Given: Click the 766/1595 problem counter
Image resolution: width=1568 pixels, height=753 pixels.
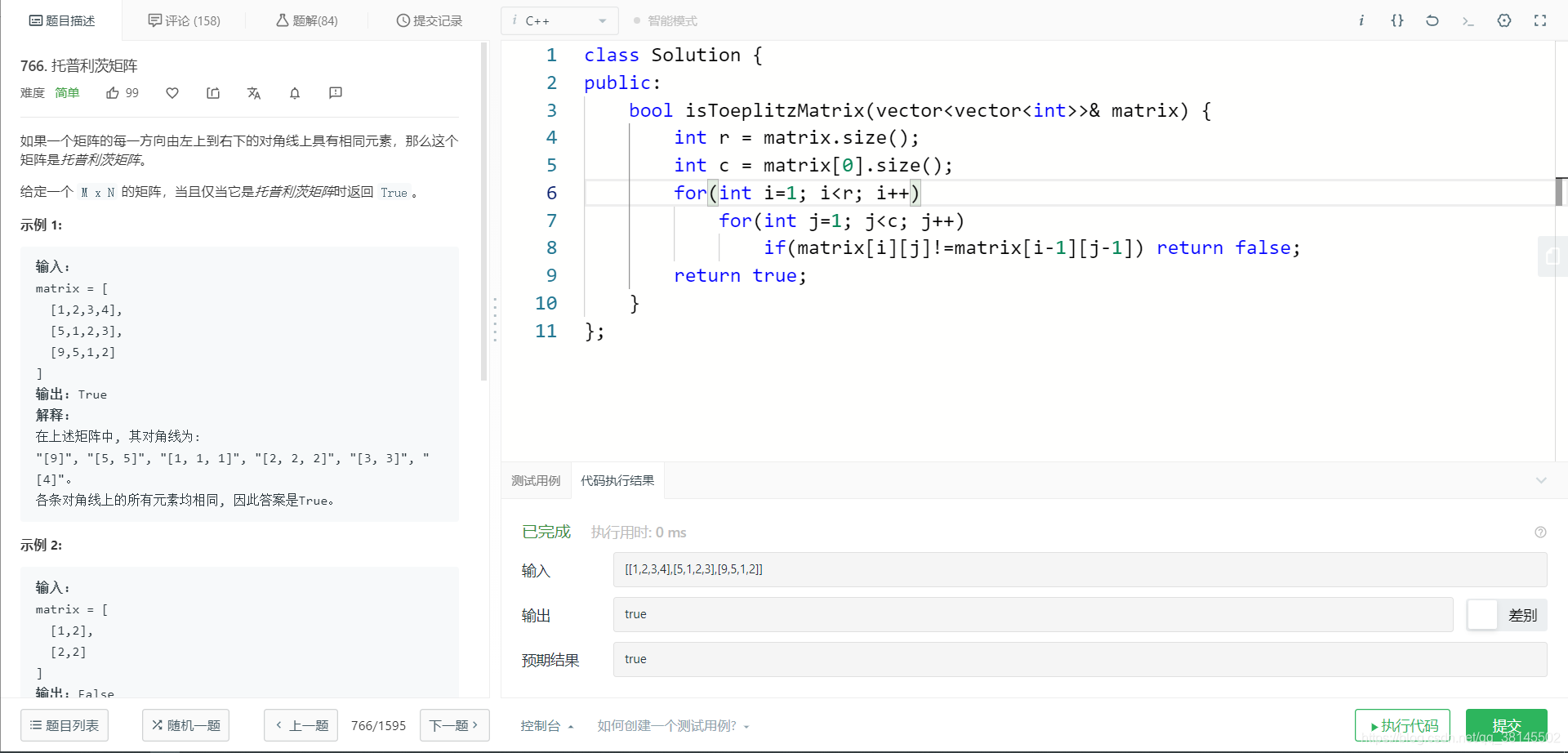Looking at the screenshot, I should coord(378,725).
